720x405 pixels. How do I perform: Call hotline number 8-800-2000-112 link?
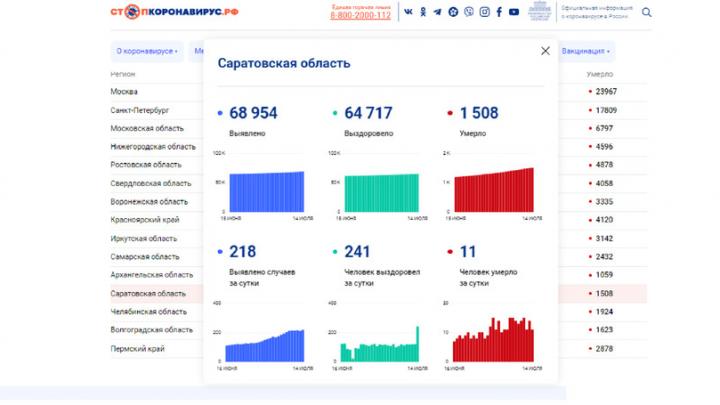pos(360,16)
